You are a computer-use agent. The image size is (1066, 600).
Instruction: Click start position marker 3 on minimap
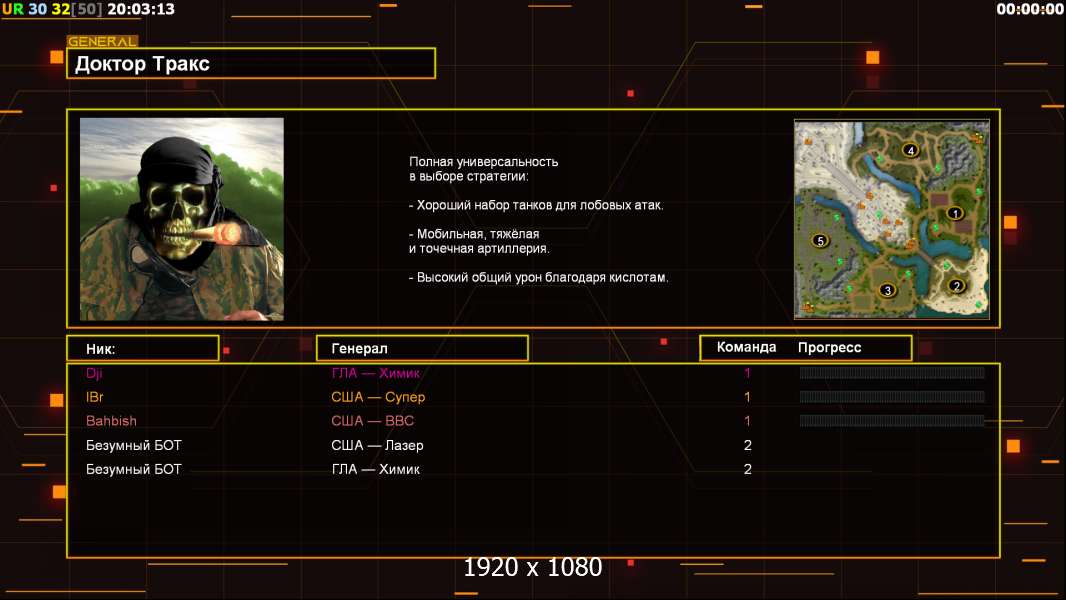tap(887, 290)
